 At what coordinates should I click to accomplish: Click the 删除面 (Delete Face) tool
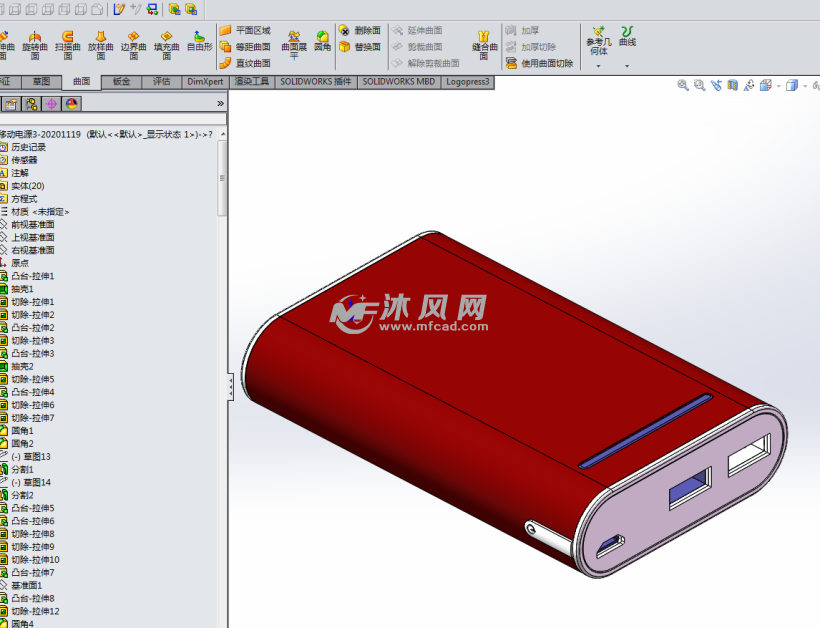pyautogui.click(x=360, y=31)
